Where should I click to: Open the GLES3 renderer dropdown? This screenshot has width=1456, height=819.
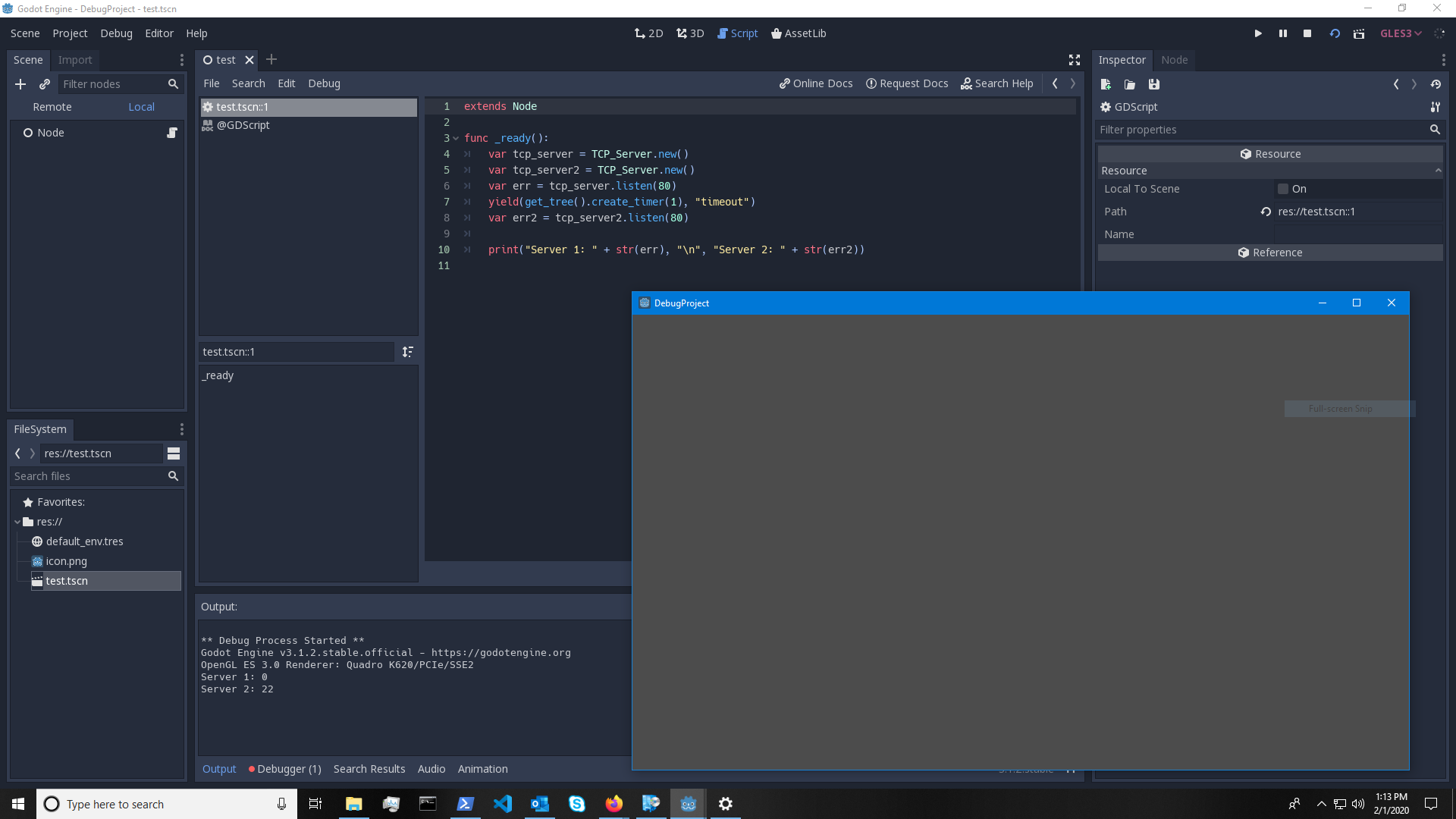(1401, 33)
